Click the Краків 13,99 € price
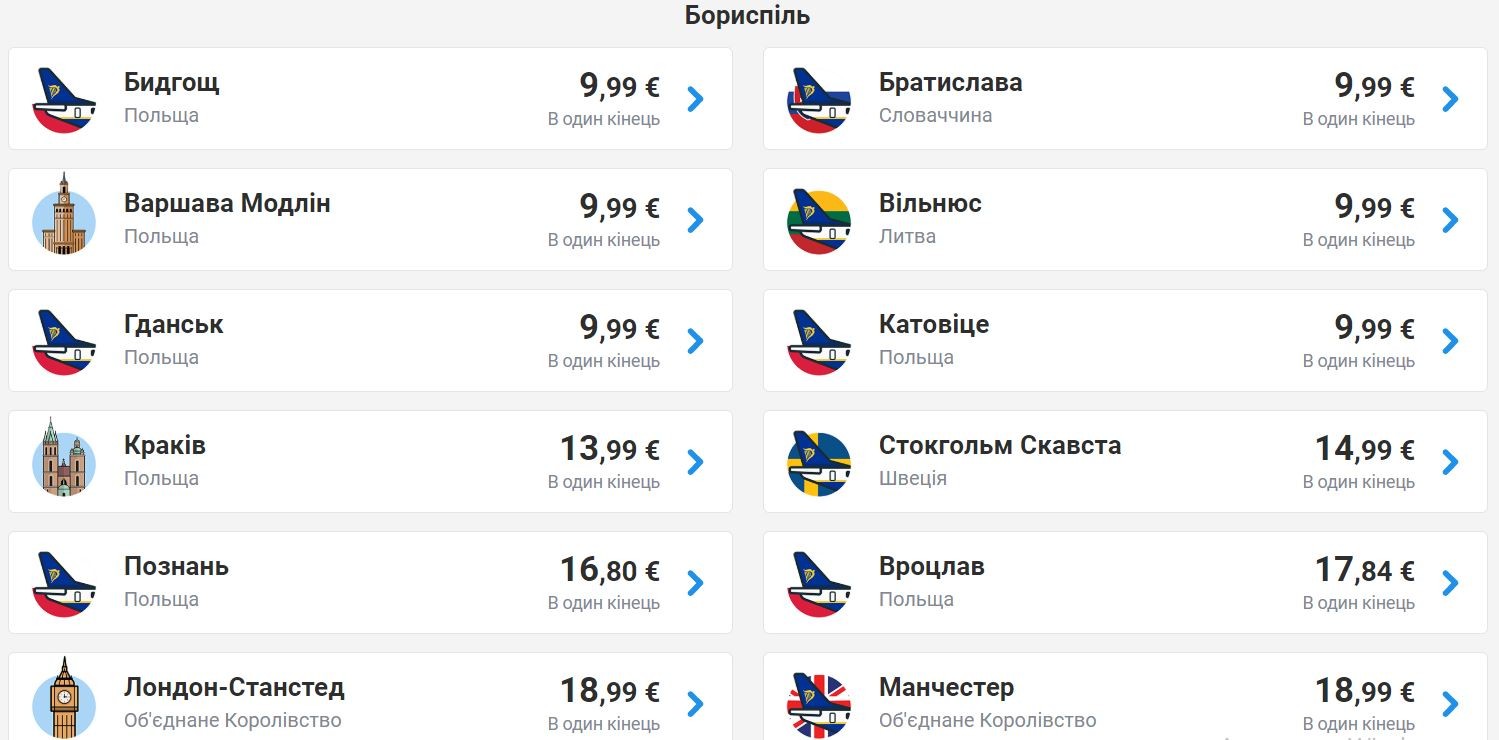This screenshot has height=740, width=1499. pos(609,449)
